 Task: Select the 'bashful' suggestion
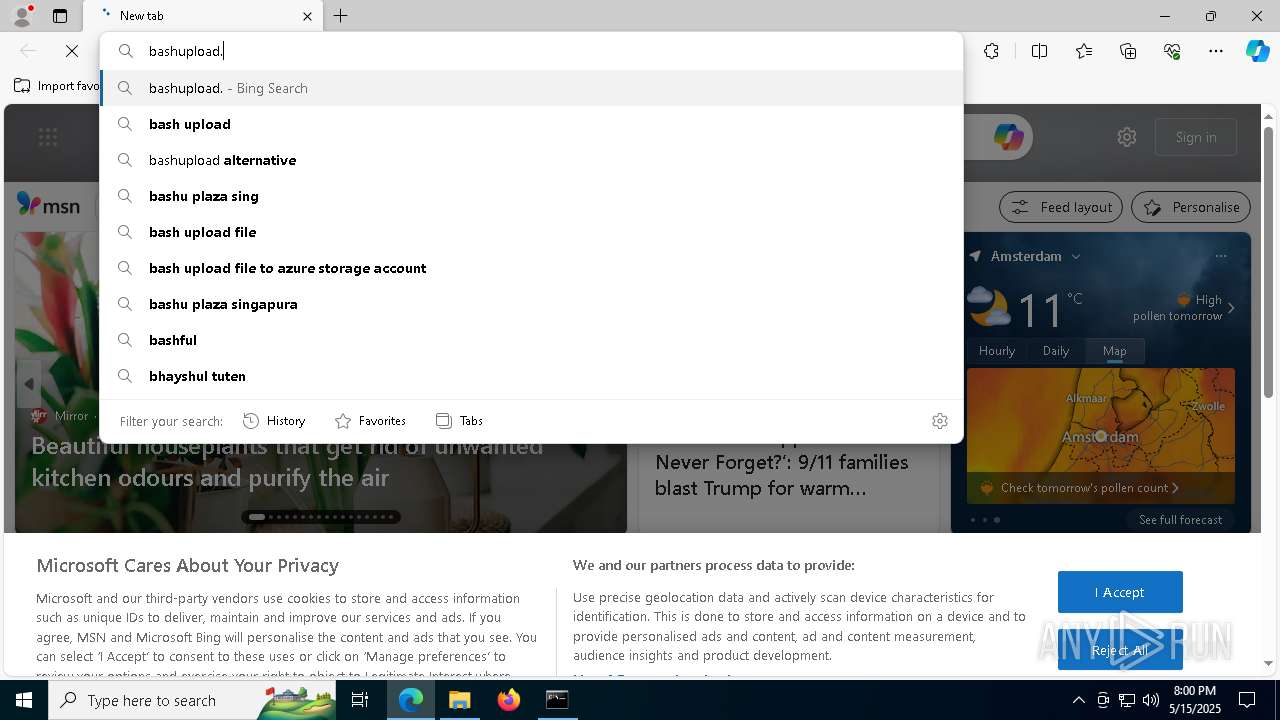[x=531, y=340]
